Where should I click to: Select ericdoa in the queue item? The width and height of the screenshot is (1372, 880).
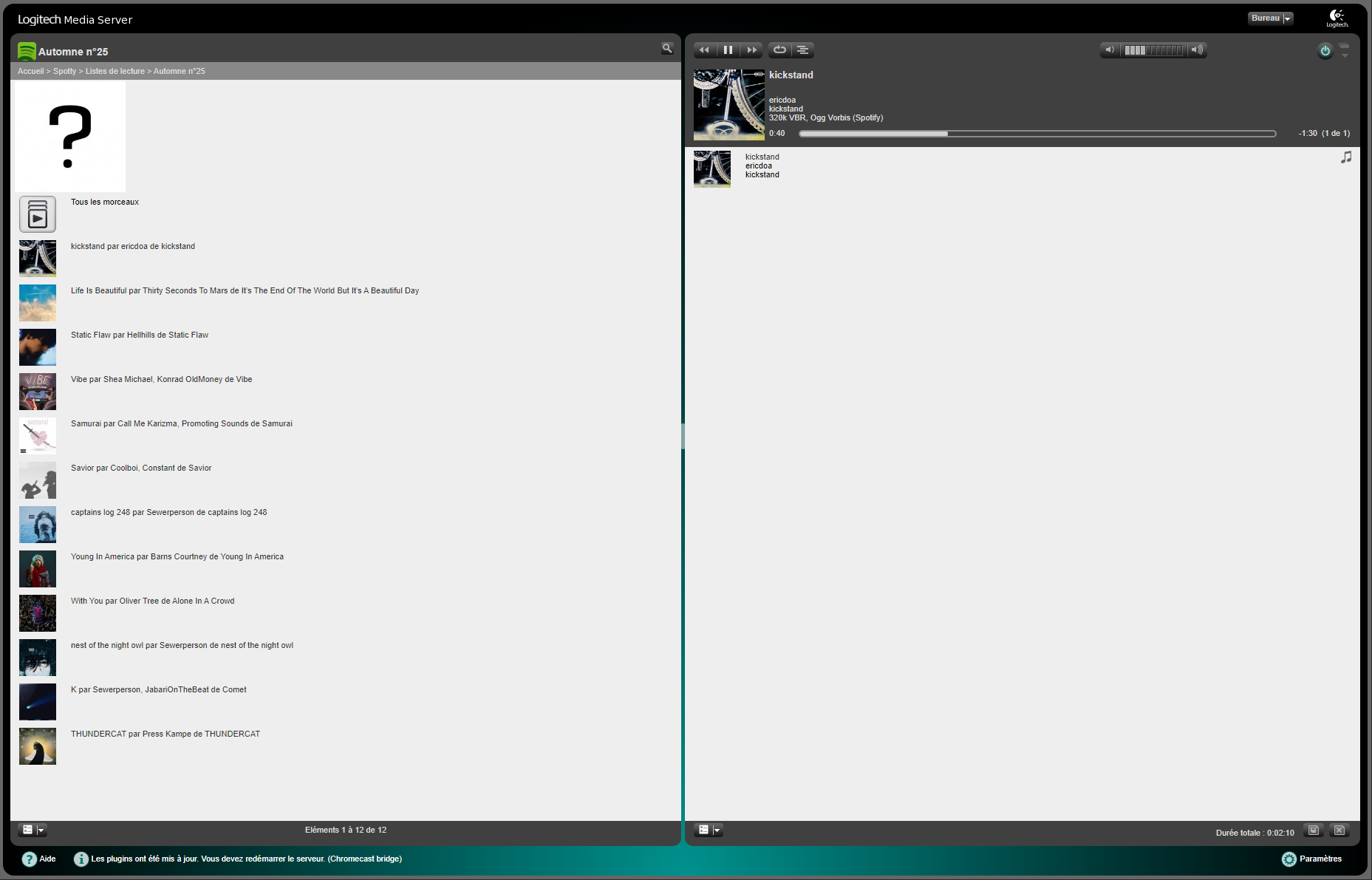pyautogui.click(x=759, y=166)
